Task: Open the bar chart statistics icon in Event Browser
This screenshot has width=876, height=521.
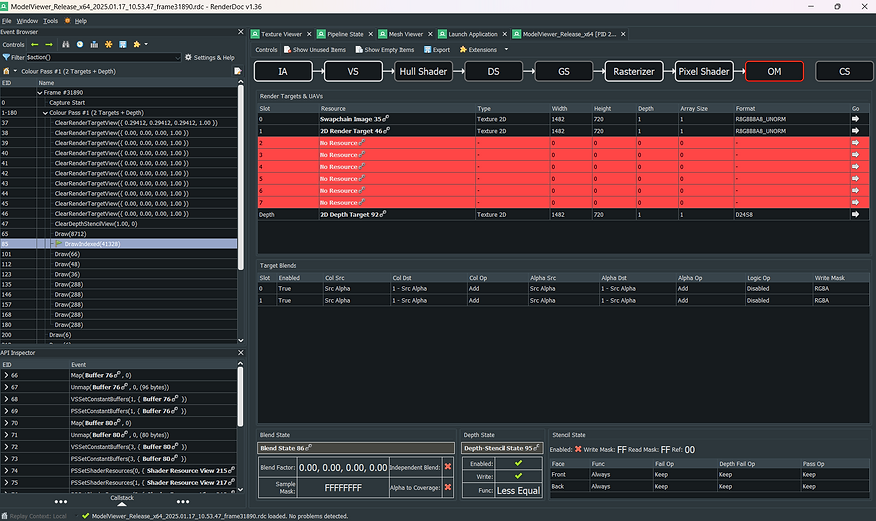Action: point(94,44)
